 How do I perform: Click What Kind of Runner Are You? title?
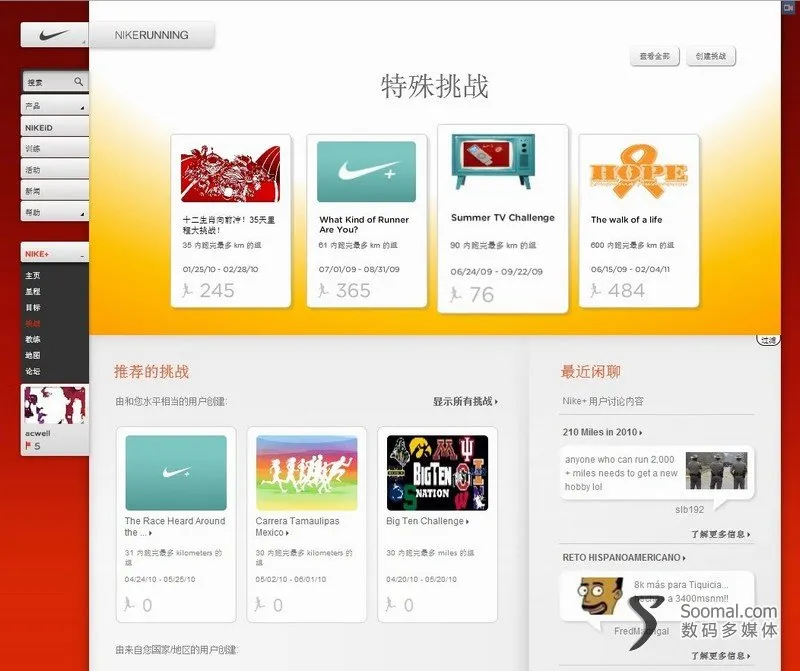pos(364,225)
